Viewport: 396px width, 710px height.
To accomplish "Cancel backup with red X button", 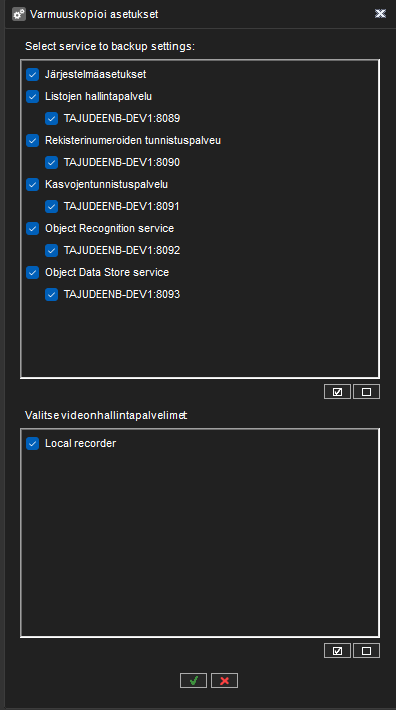I will 224,681.
